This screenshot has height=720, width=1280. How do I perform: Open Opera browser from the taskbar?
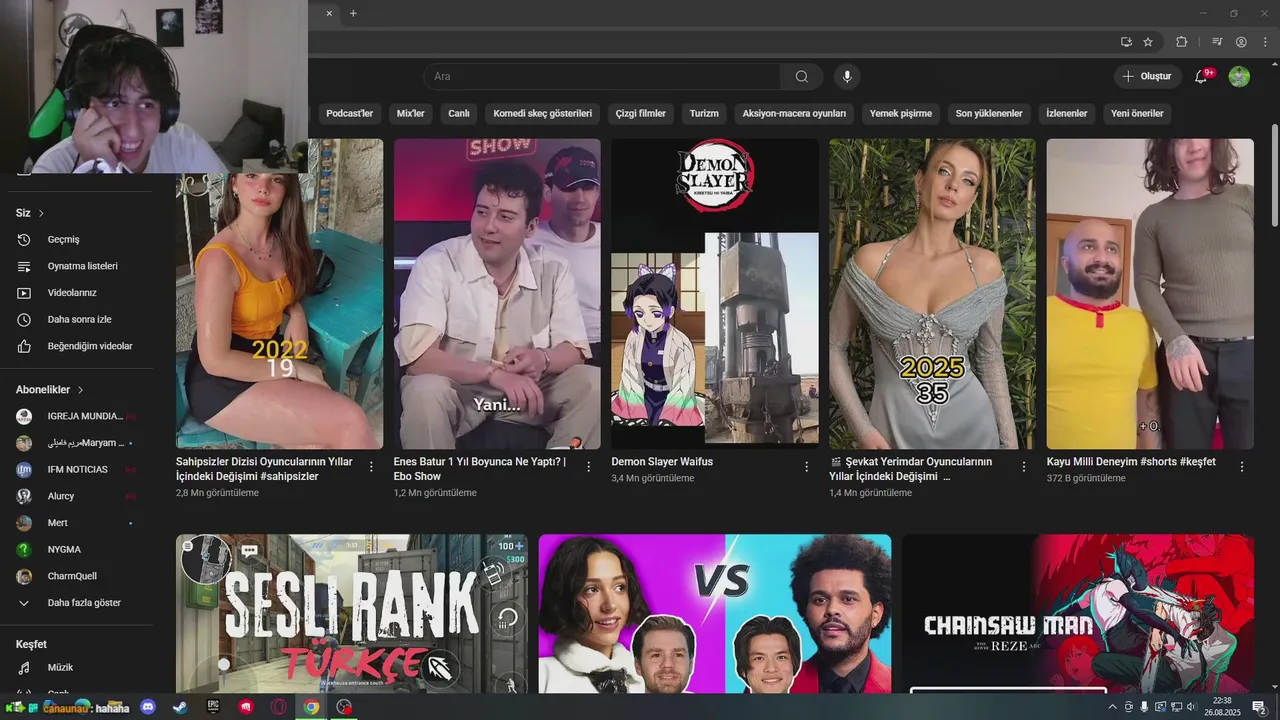[x=279, y=707]
